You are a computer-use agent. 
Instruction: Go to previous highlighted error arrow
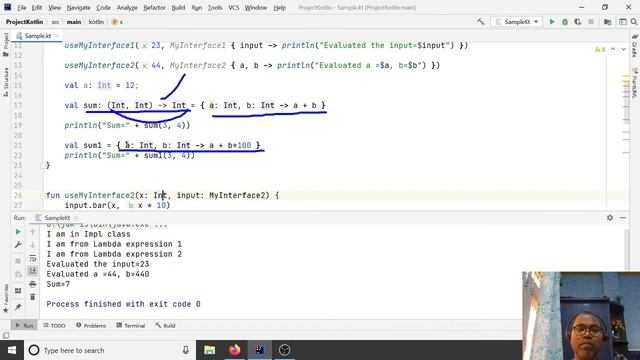613,49
